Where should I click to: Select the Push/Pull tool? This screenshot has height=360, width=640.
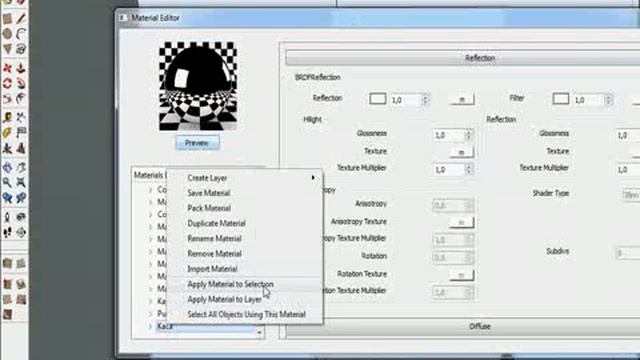point(21,68)
